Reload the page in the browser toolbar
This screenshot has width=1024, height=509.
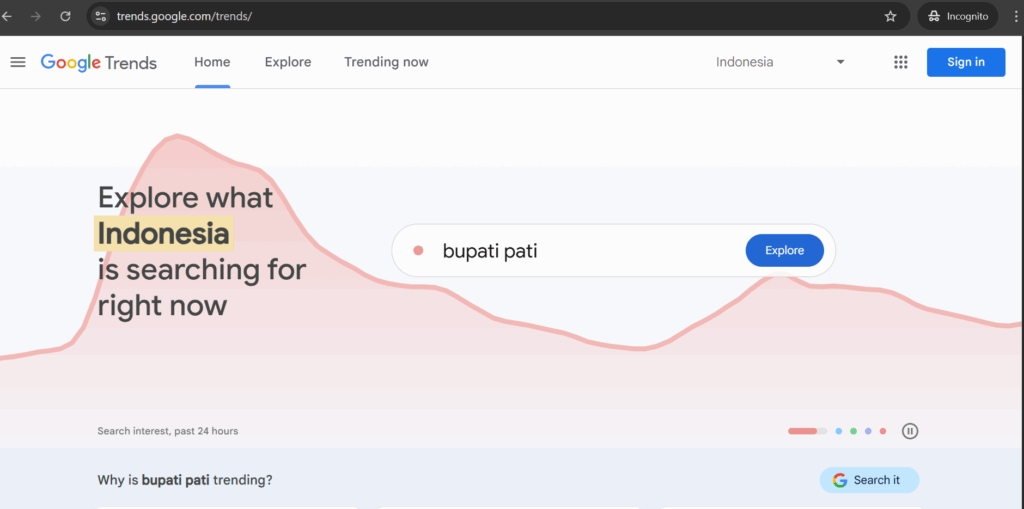(65, 16)
